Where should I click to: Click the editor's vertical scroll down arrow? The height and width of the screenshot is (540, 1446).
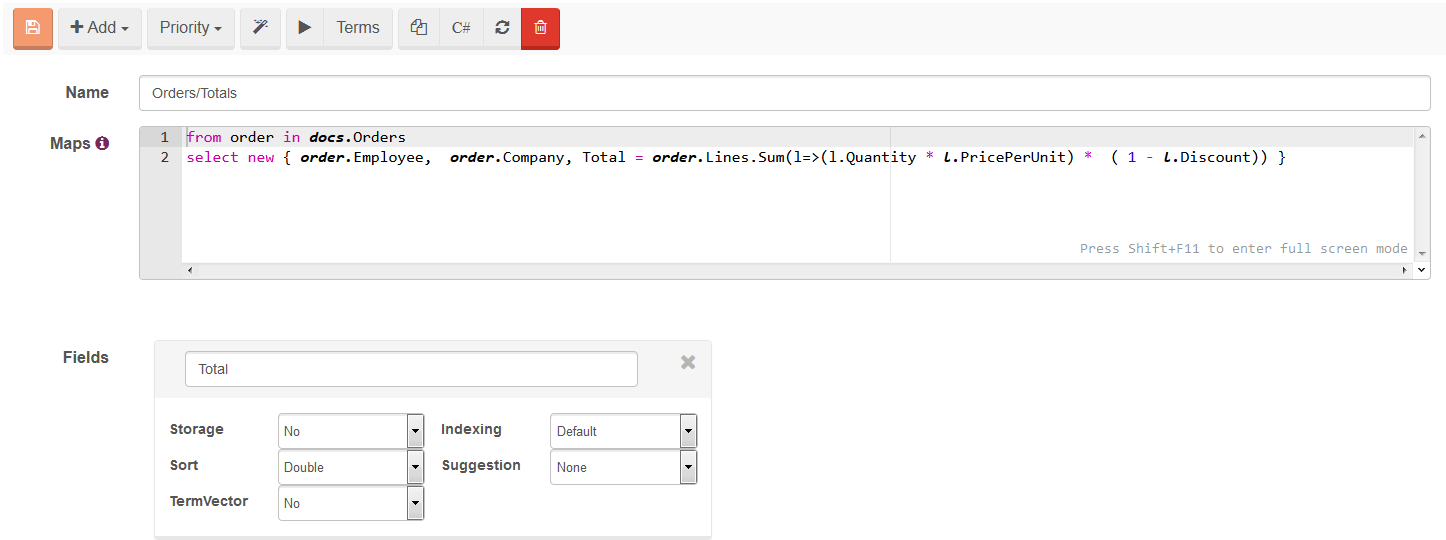pyautogui.click(x=1423, y=255)
